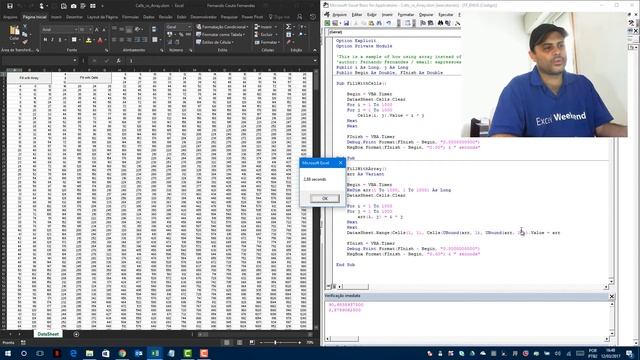Apply the red font color button
Screen dimensions: 640x360
click(100, 40)
